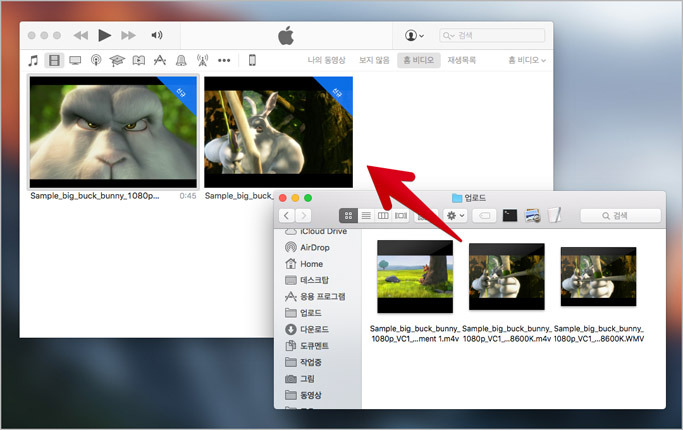Open 다운로드 in the Finder sidebar
The height and width of the screenshot is (430, 683).
(x=307, y=329)
